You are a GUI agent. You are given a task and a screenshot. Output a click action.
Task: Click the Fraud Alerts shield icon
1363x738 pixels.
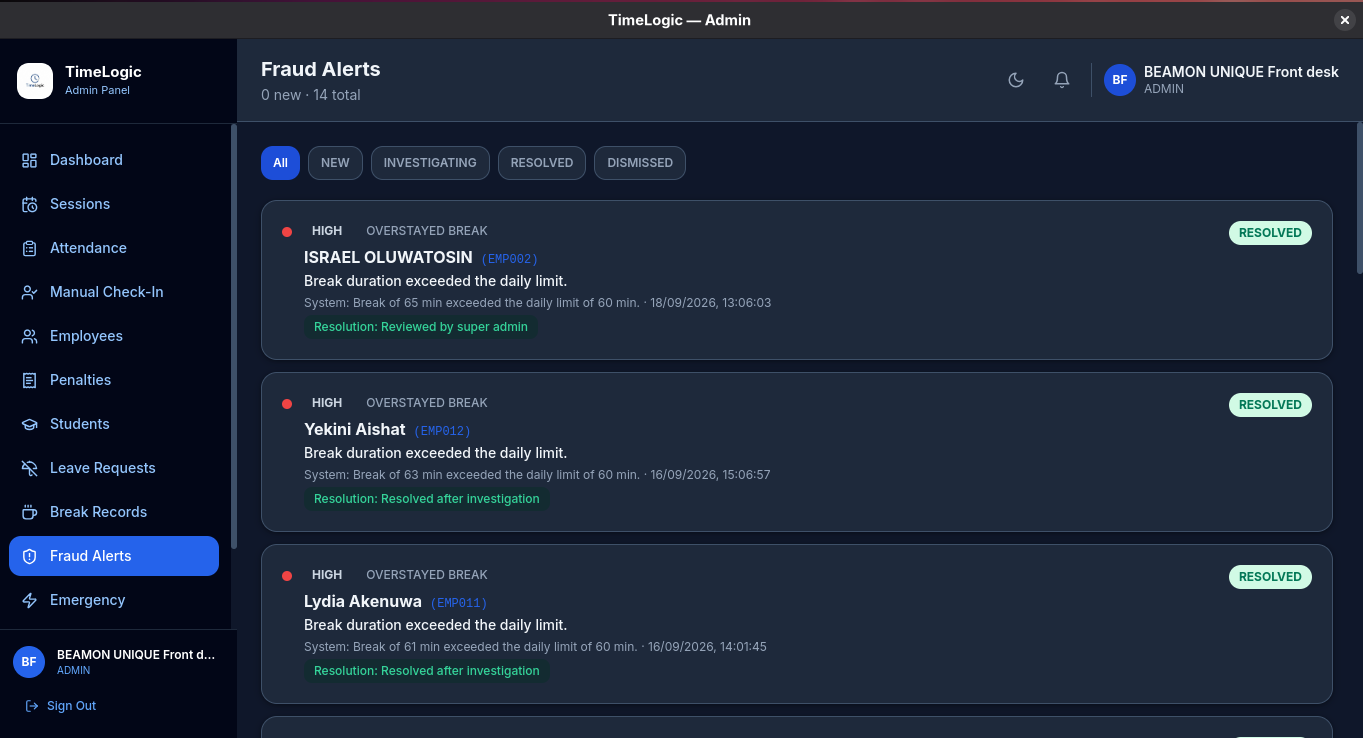point(29,556)
